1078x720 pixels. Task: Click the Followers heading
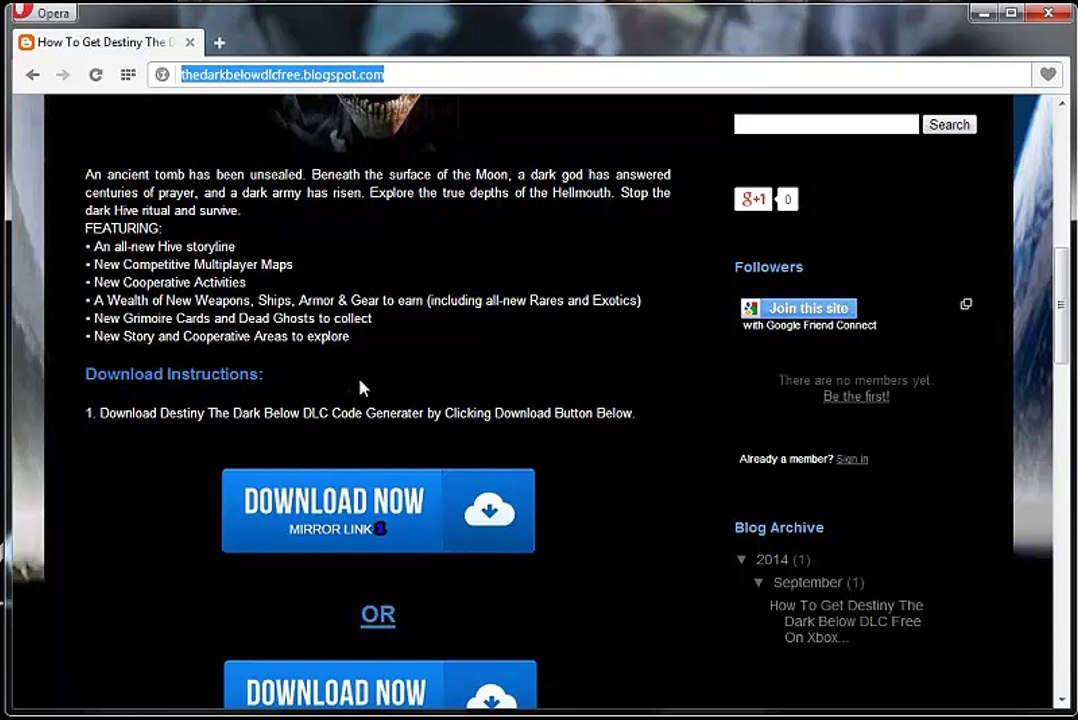[x=769, y=267]
